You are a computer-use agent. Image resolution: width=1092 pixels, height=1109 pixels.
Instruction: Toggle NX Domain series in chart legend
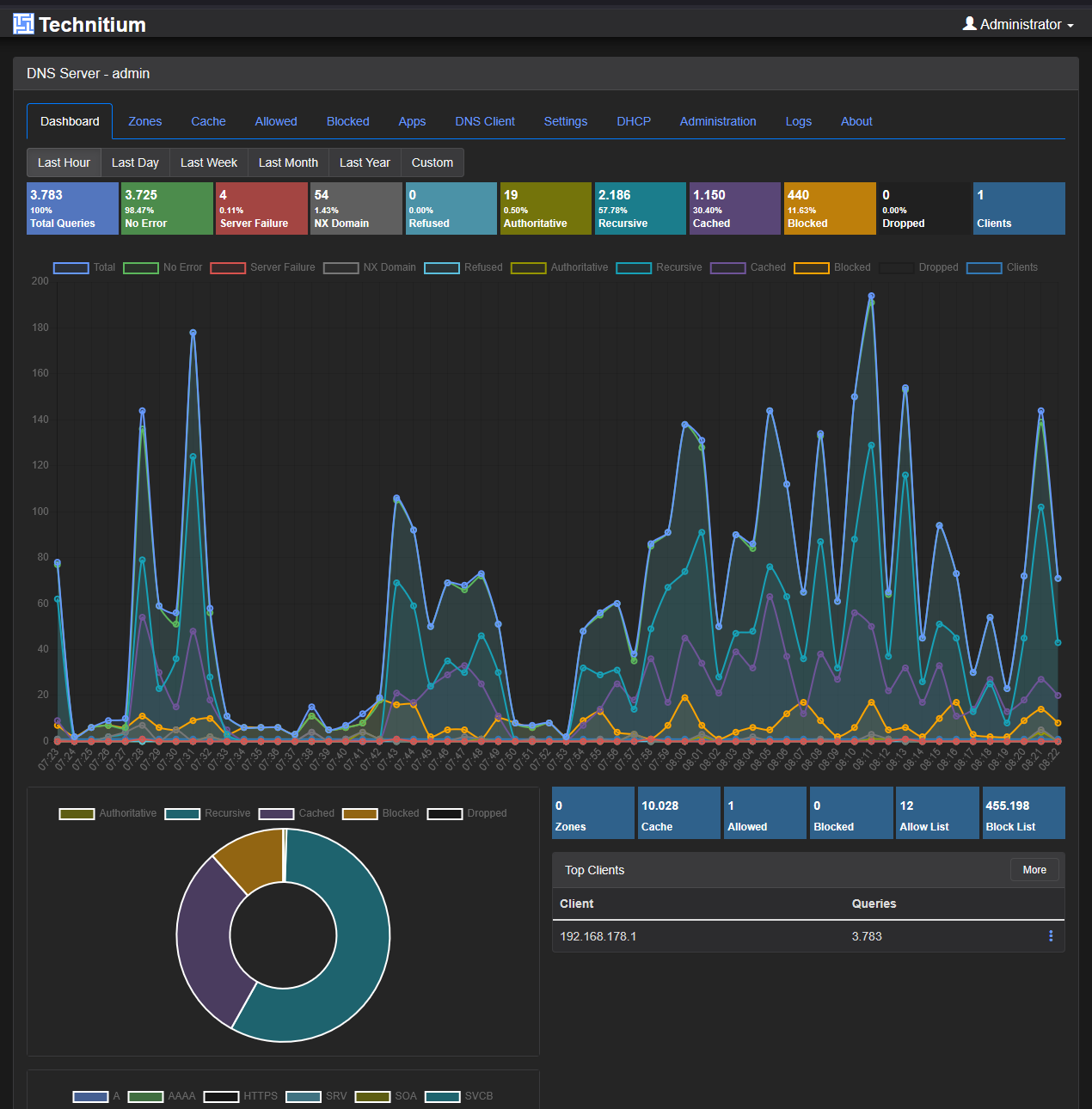tap(370, 267)
